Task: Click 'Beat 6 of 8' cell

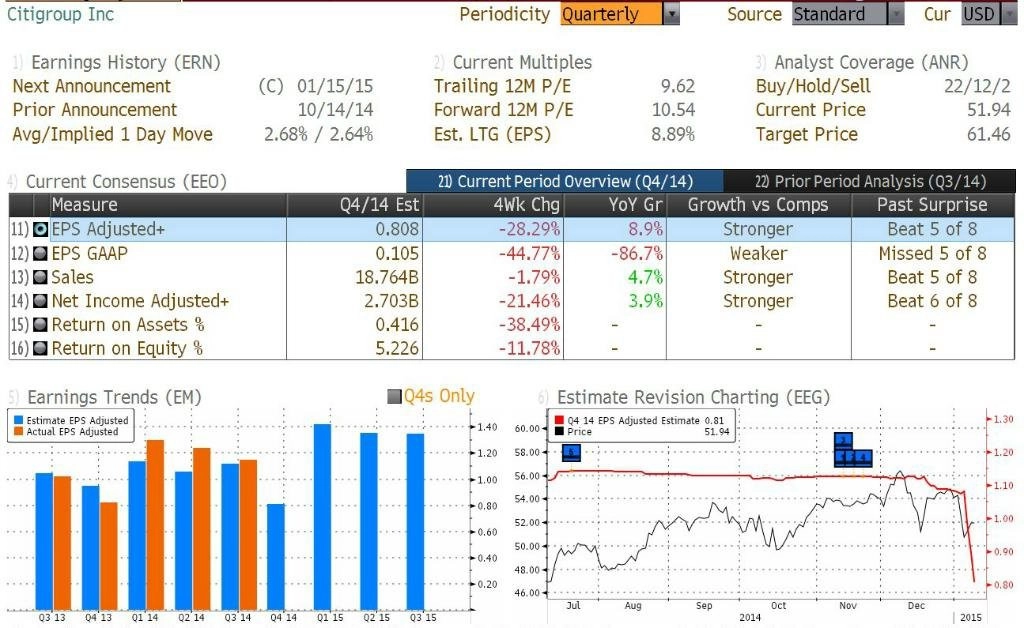Action: click(933, 301)
